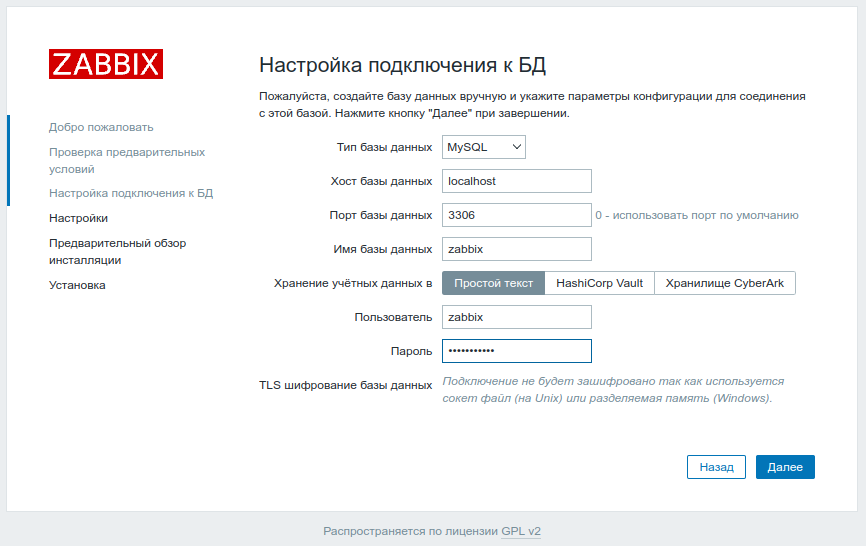Select the Настройка подключения к БД step
The width and height of the screenshot is (866, 546).
click(x=131, y=193)
